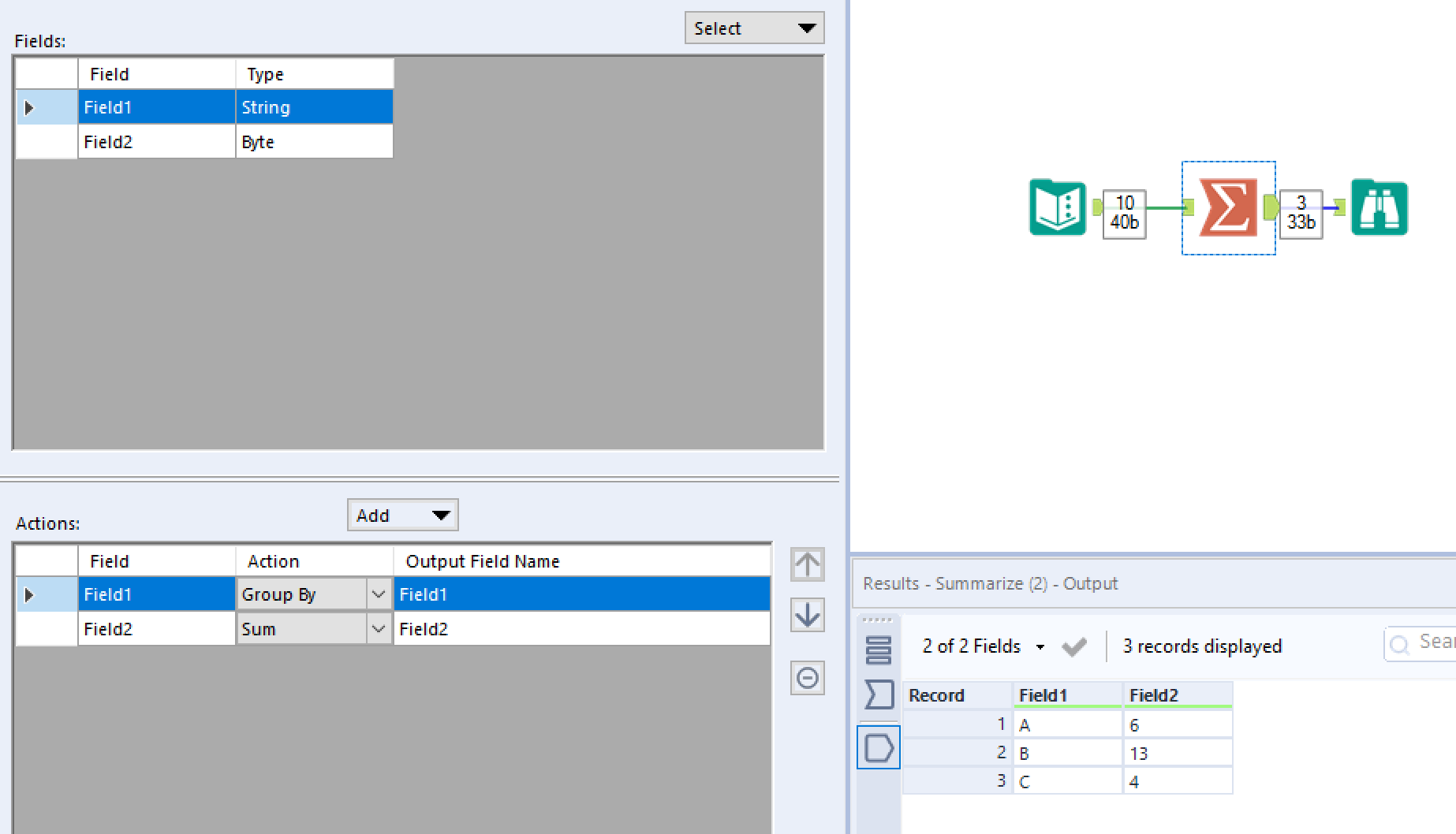The height and width of the screenshot is (834, 1456).
Task: Click the data profile icon in Results pane
Action: [878, 746]
